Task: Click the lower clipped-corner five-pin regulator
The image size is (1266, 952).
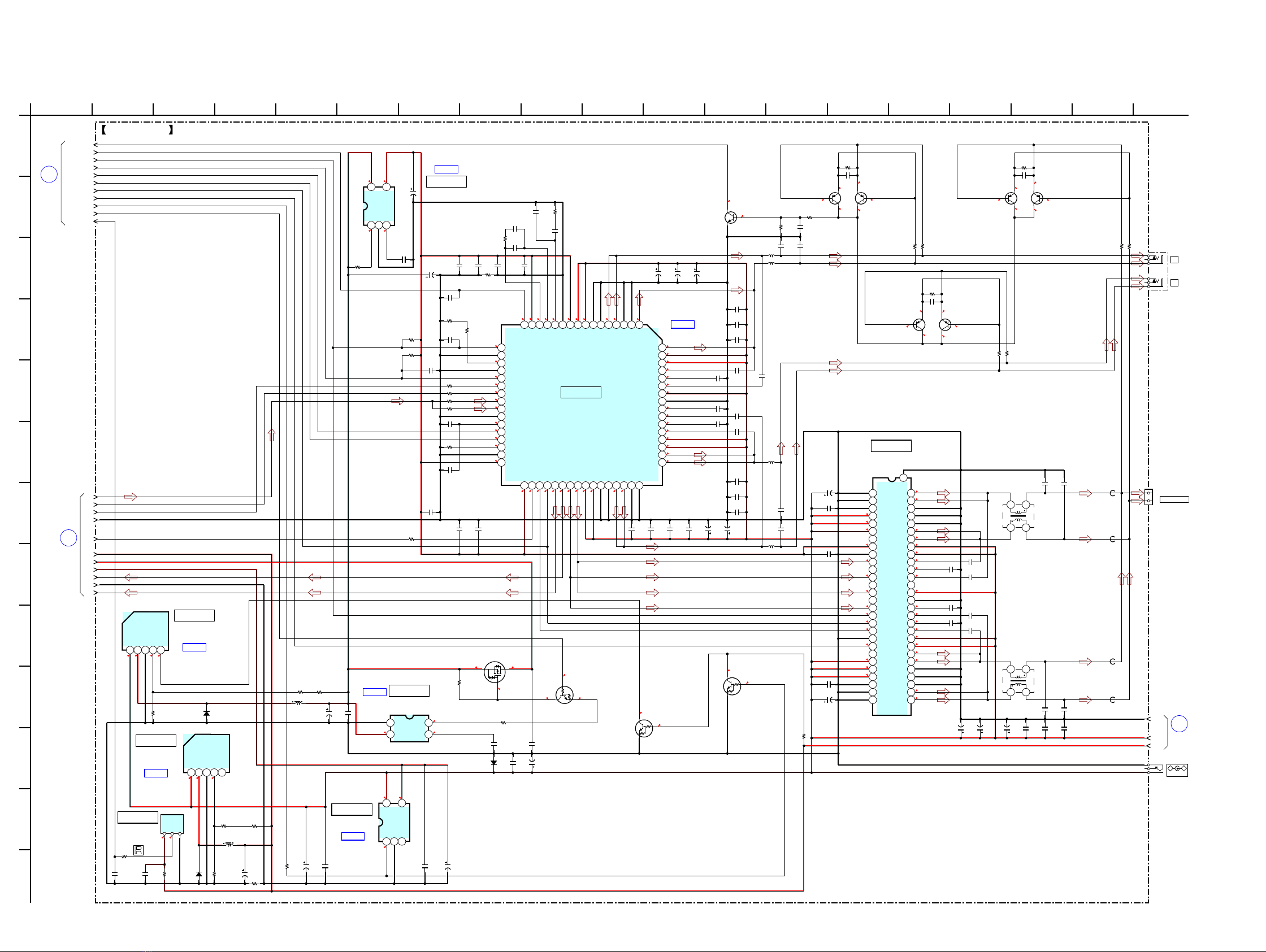Action: coord(207,755)
